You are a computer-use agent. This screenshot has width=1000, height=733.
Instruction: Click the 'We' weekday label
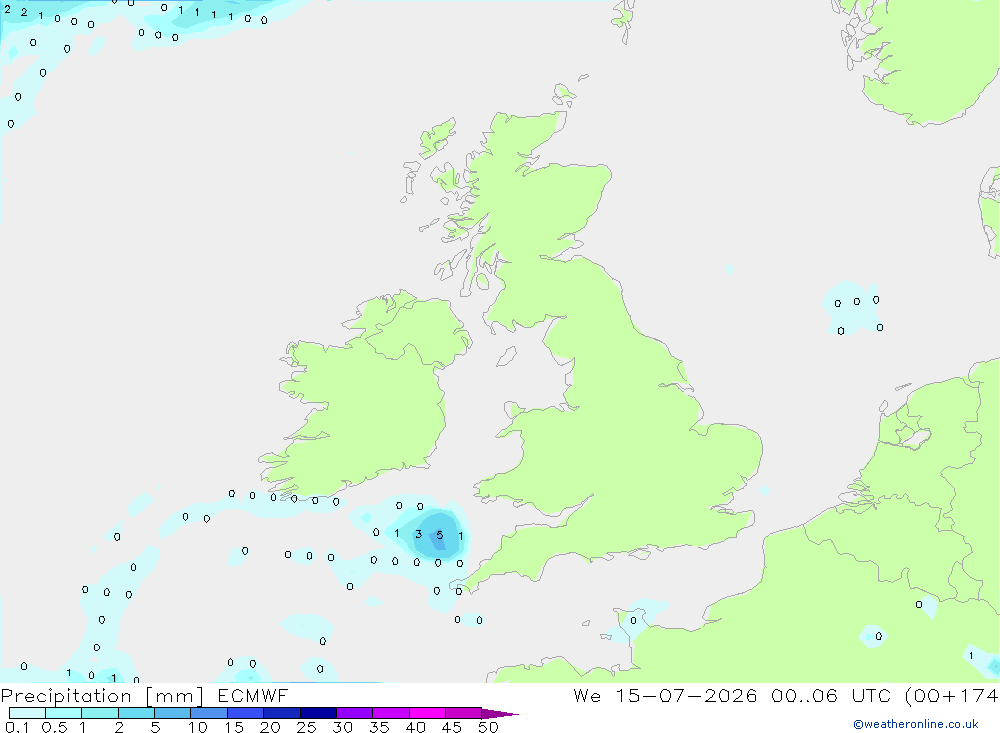coord(587,695)
